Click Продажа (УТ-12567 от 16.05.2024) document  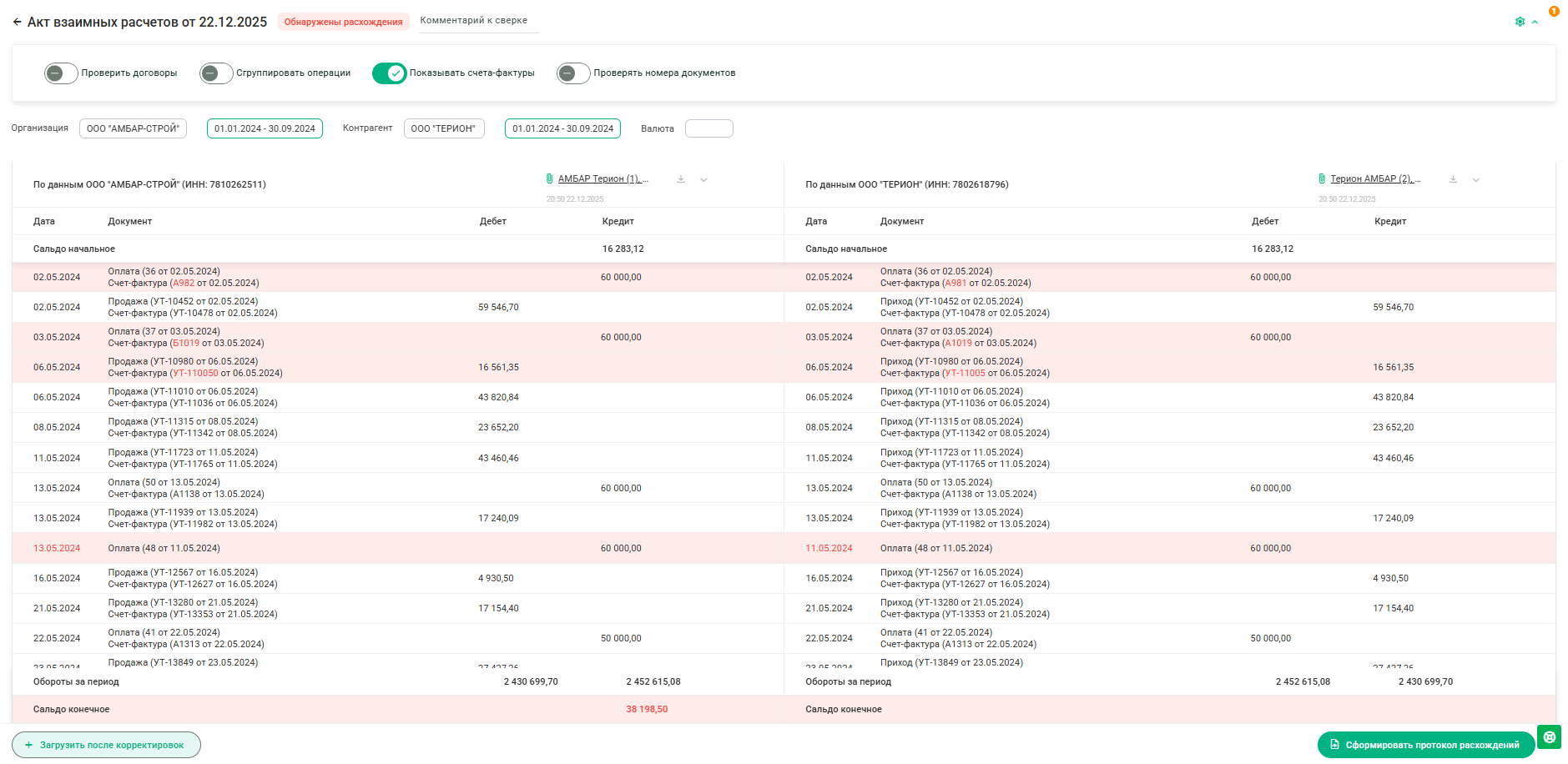click(183, 573)
